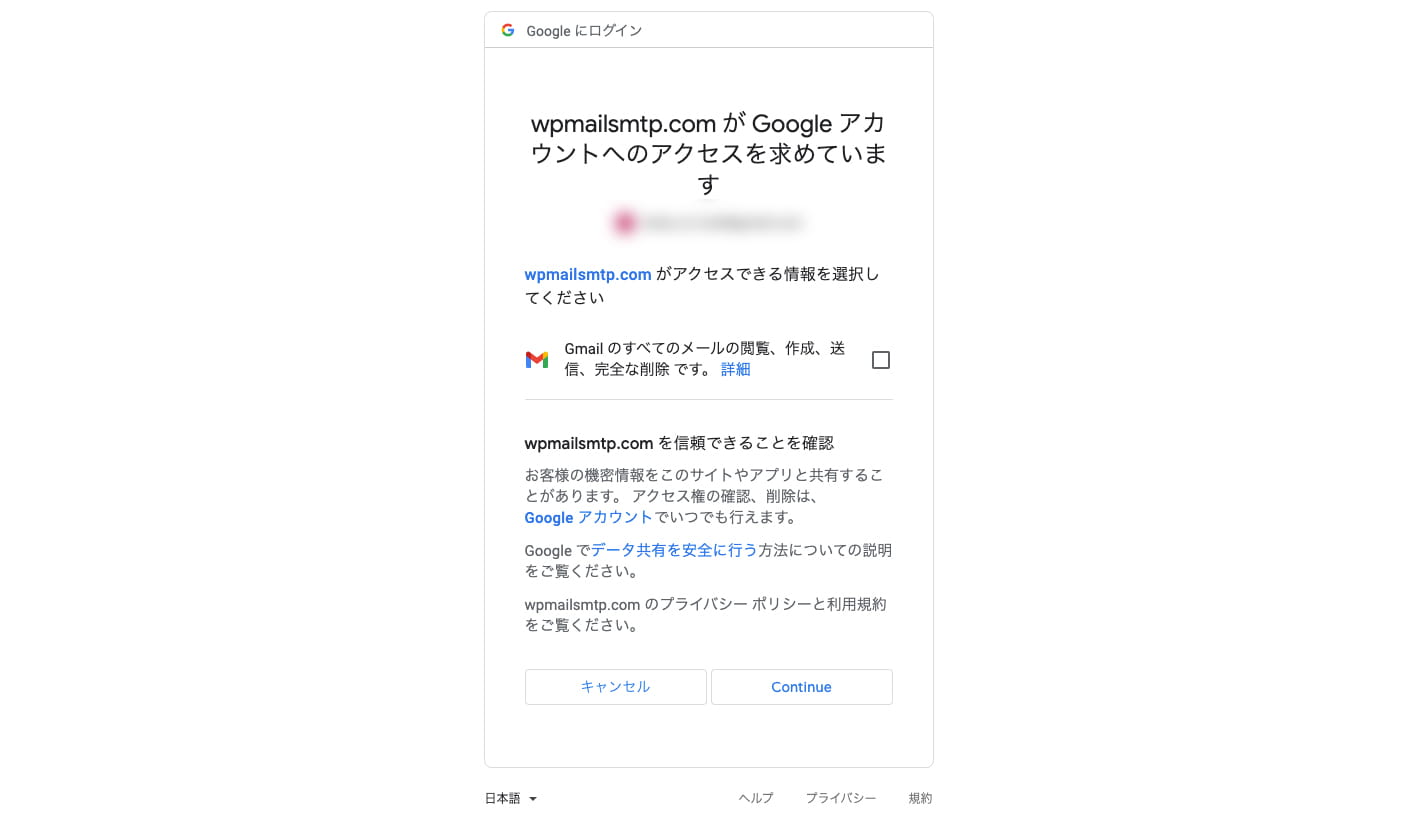Click the Continue button
Screen dimensions: 1417x823
click(x=801, y=687)
